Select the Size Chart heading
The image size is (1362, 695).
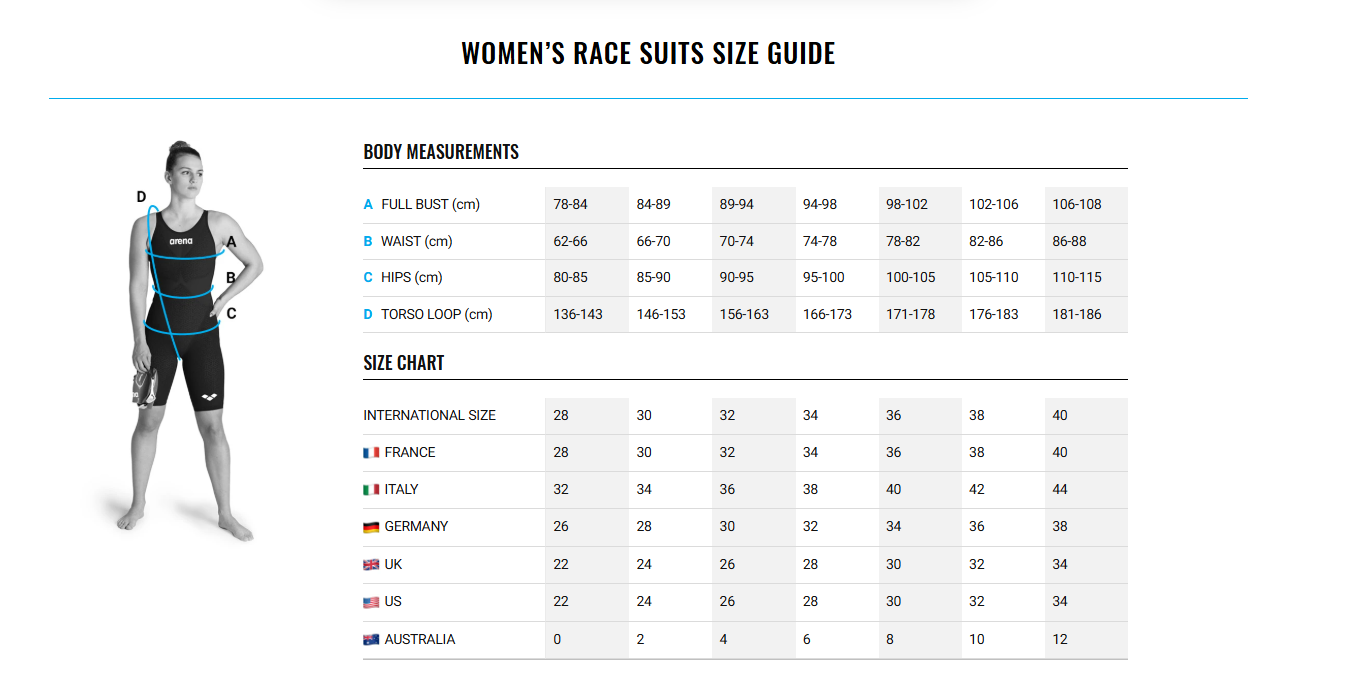click(404, 363)
